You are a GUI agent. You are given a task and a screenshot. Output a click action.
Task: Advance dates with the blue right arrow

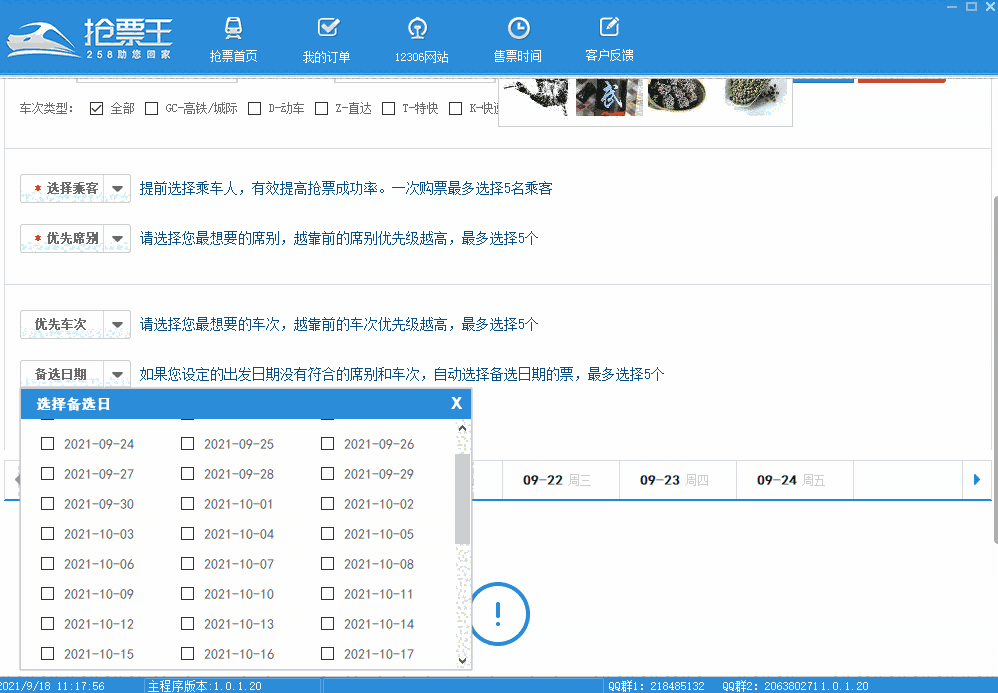tap(977, 480)
